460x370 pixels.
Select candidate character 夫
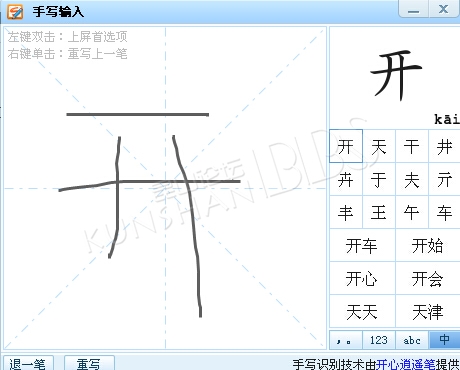pyautogui.click(x=412, y=179)
